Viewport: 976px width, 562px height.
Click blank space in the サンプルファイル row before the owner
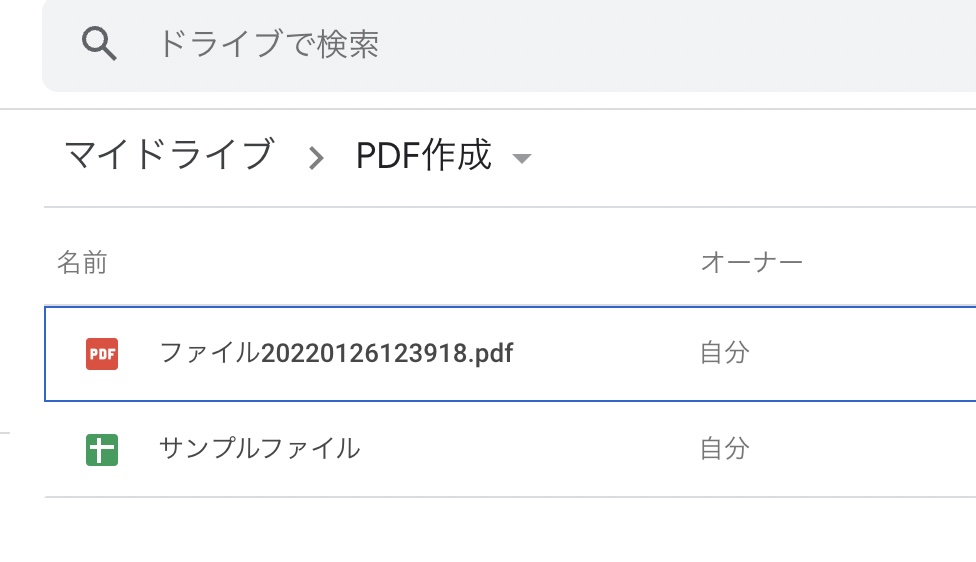[530, 449]
